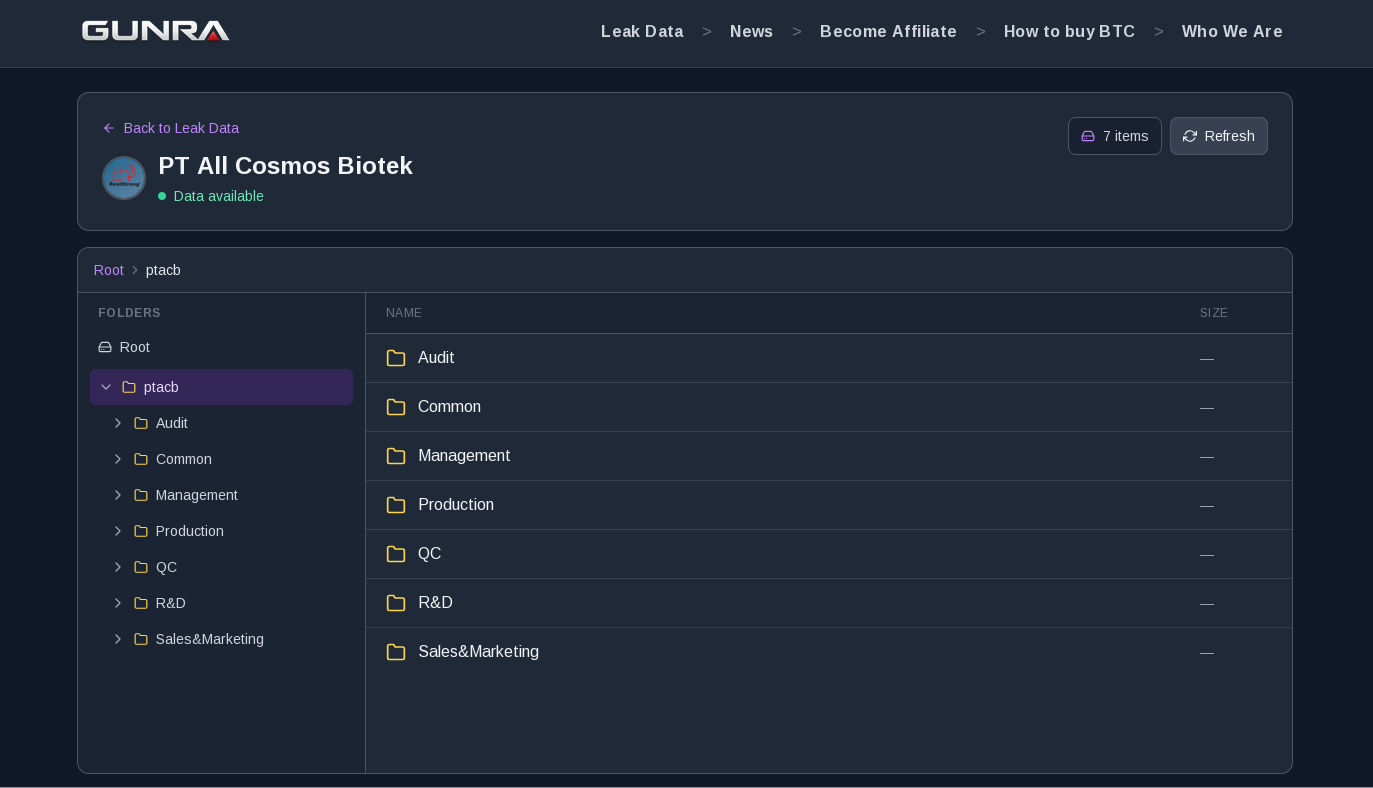Expand the Management folder in sidebar tree
This screenshot has width=1373, height=788.
coord(118,495)
